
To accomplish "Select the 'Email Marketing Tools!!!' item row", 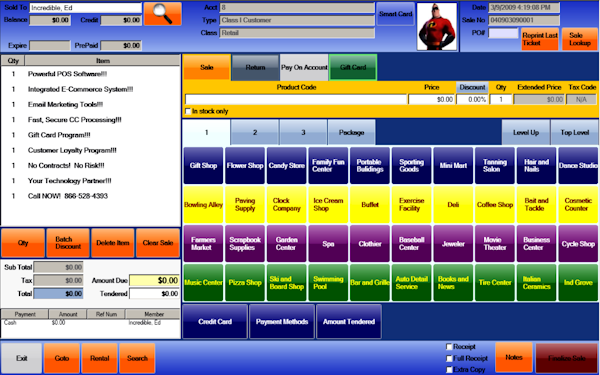I will pos(90,104).
